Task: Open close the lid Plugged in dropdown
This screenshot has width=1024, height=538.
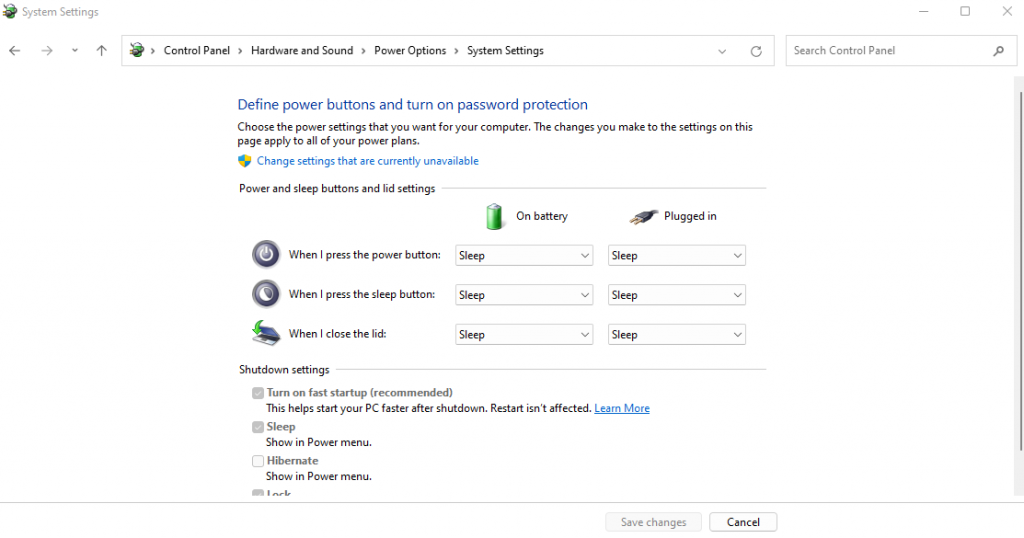Action: (x=677, y=335)
